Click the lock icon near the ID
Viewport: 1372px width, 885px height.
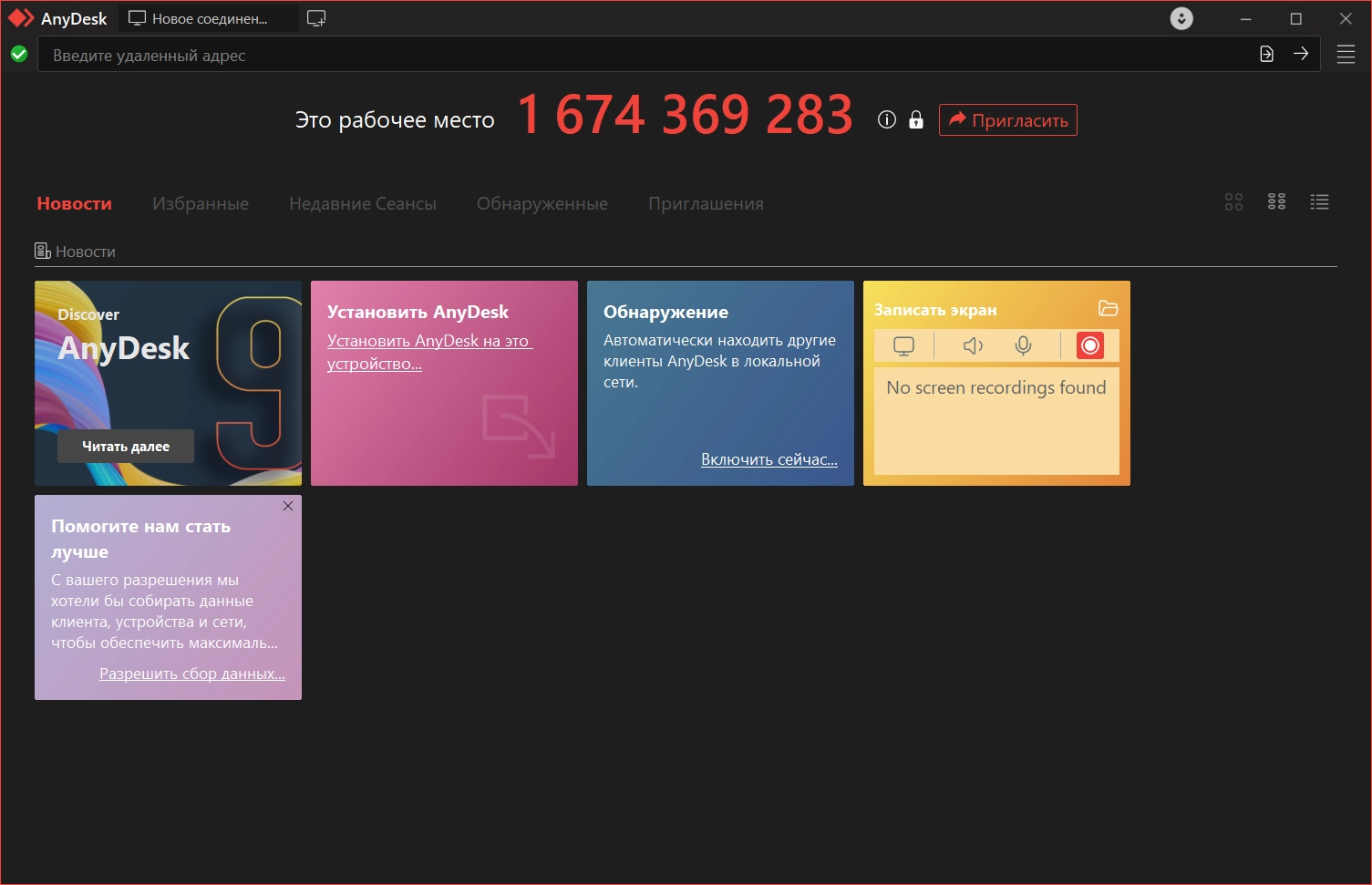point(916,120)
